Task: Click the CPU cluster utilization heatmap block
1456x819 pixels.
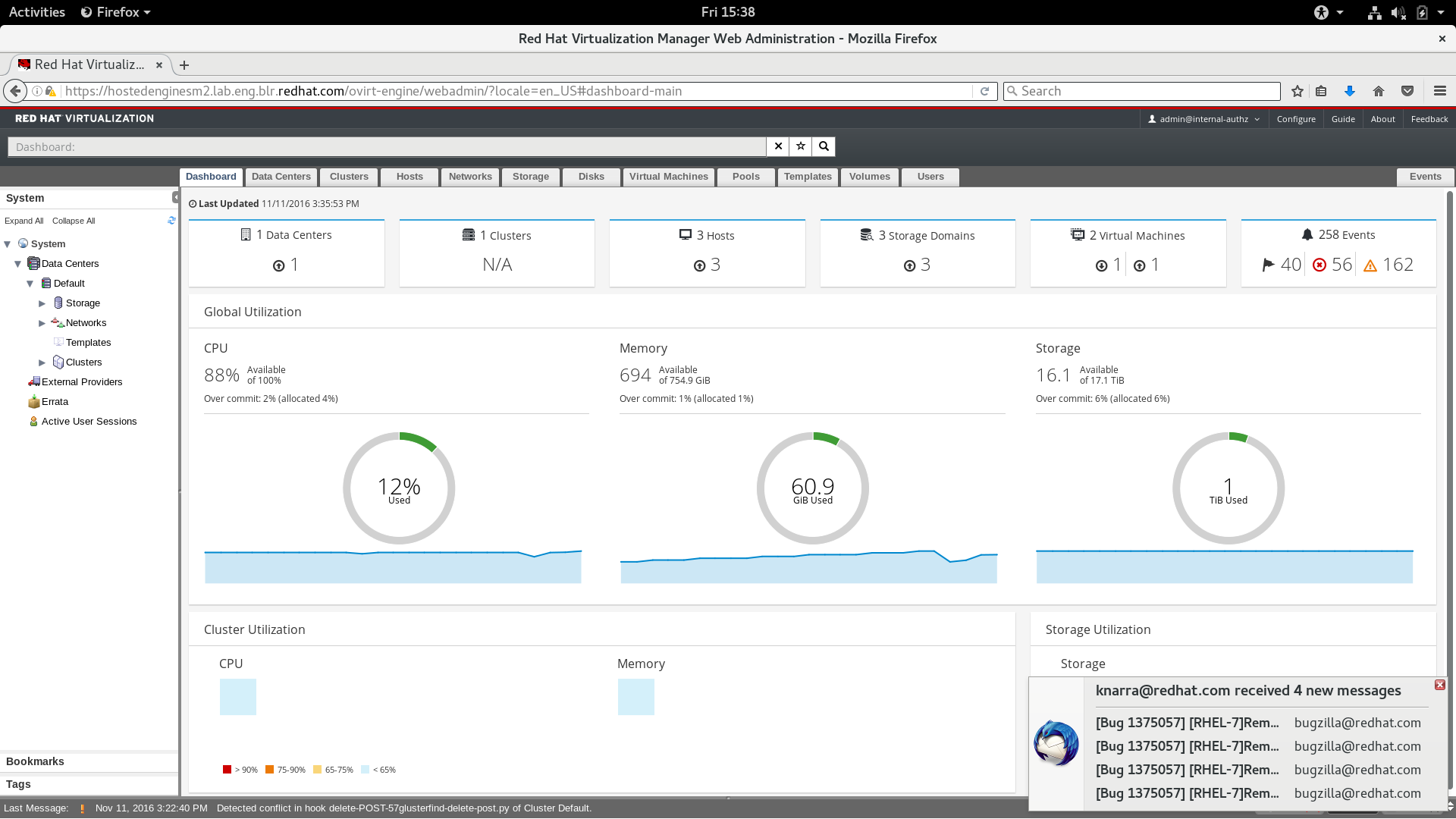Action: tap(238, 697)
